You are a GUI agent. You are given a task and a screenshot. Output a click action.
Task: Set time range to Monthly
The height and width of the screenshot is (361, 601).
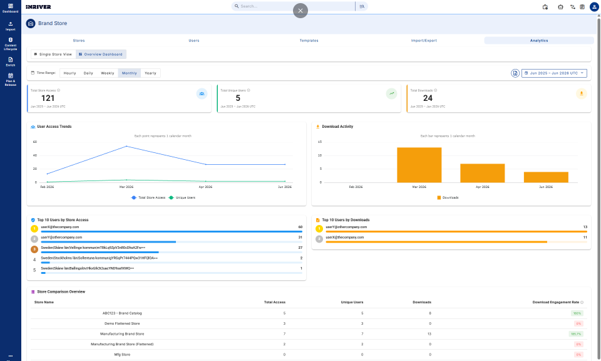[129, 73]
